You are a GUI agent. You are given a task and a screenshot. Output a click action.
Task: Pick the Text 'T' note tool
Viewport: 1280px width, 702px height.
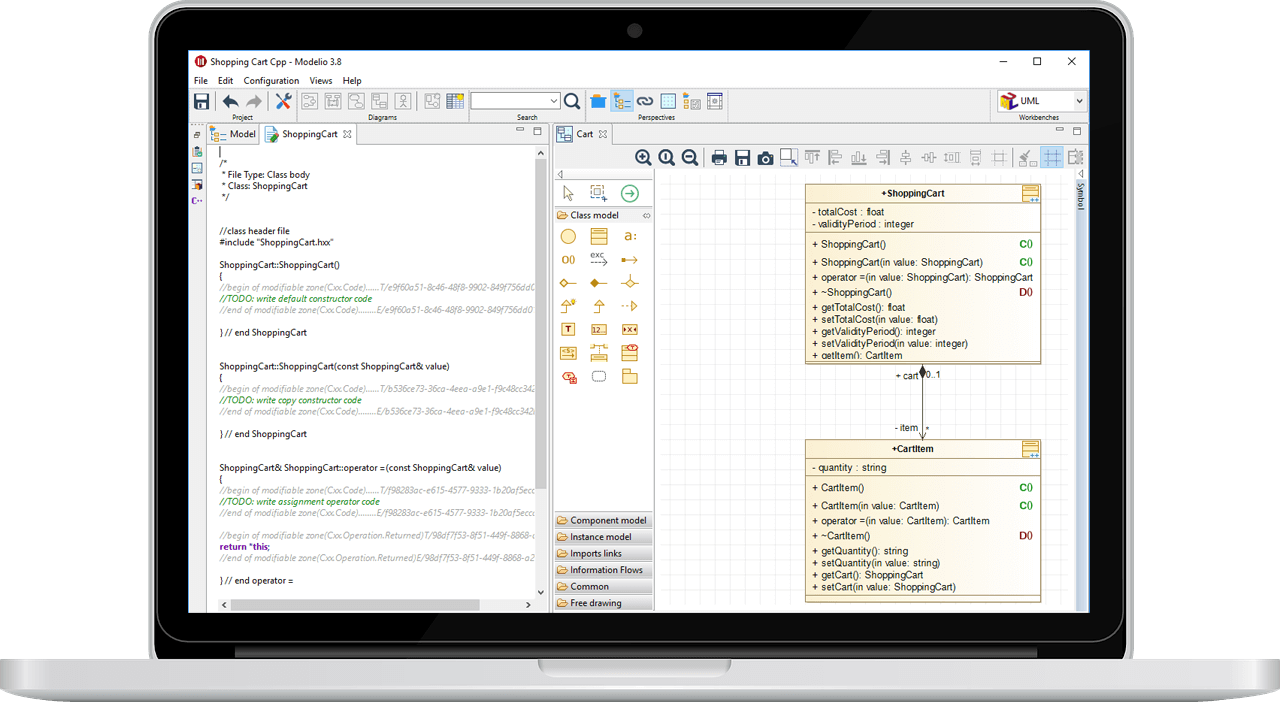point(568,329)
